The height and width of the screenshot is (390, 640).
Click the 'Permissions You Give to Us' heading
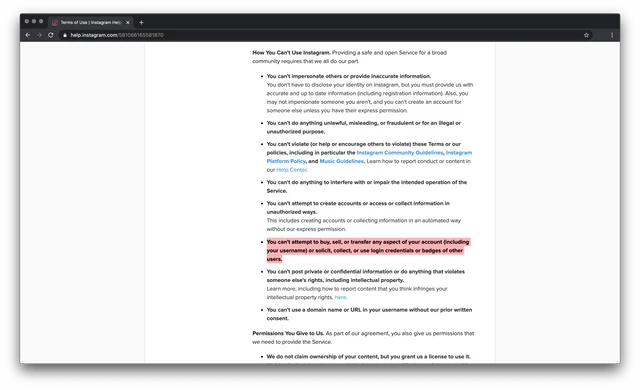pyautogui.click(x=288, y=333)
